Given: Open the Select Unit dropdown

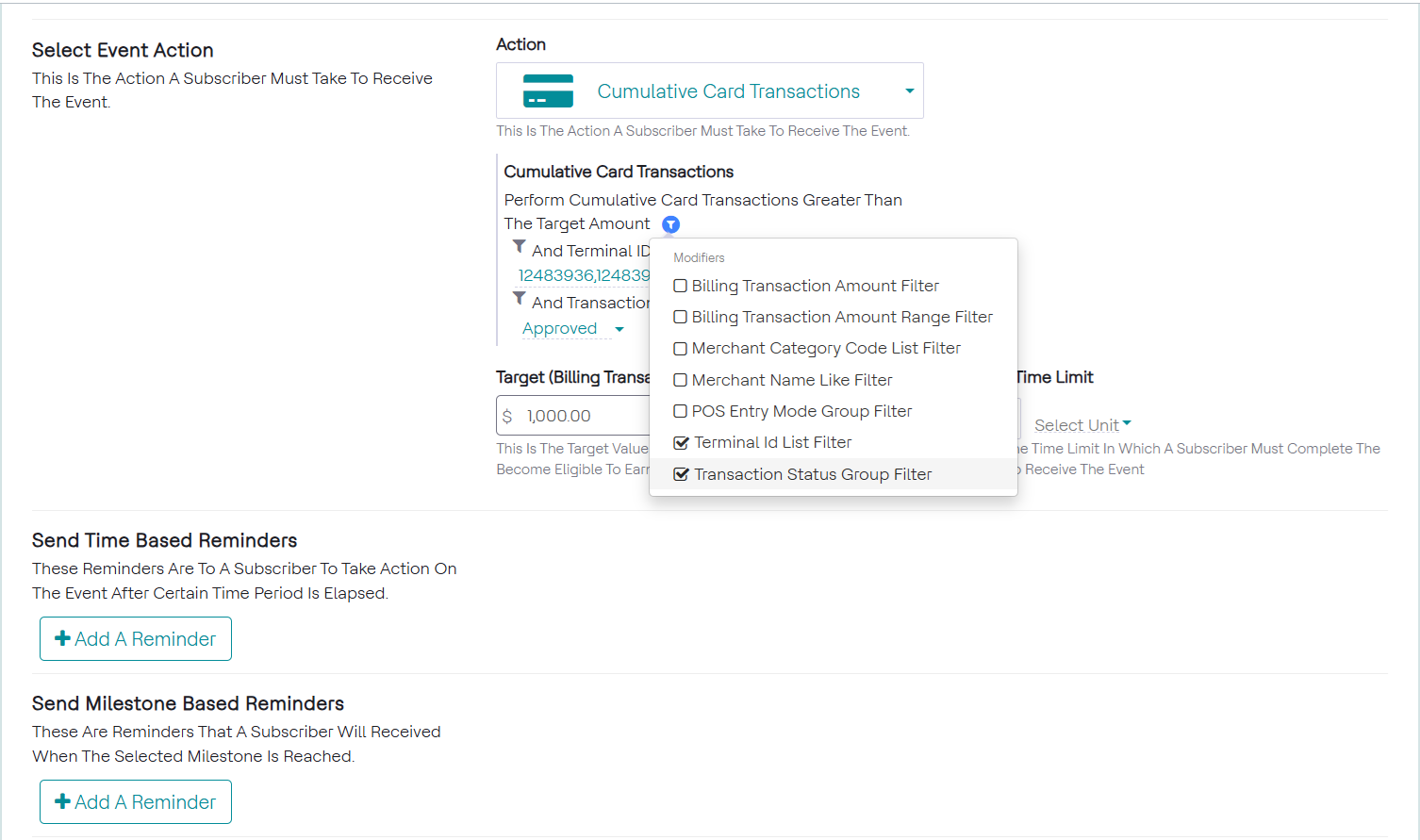Looking at the screenshot, I should [x=1082, y=425].
